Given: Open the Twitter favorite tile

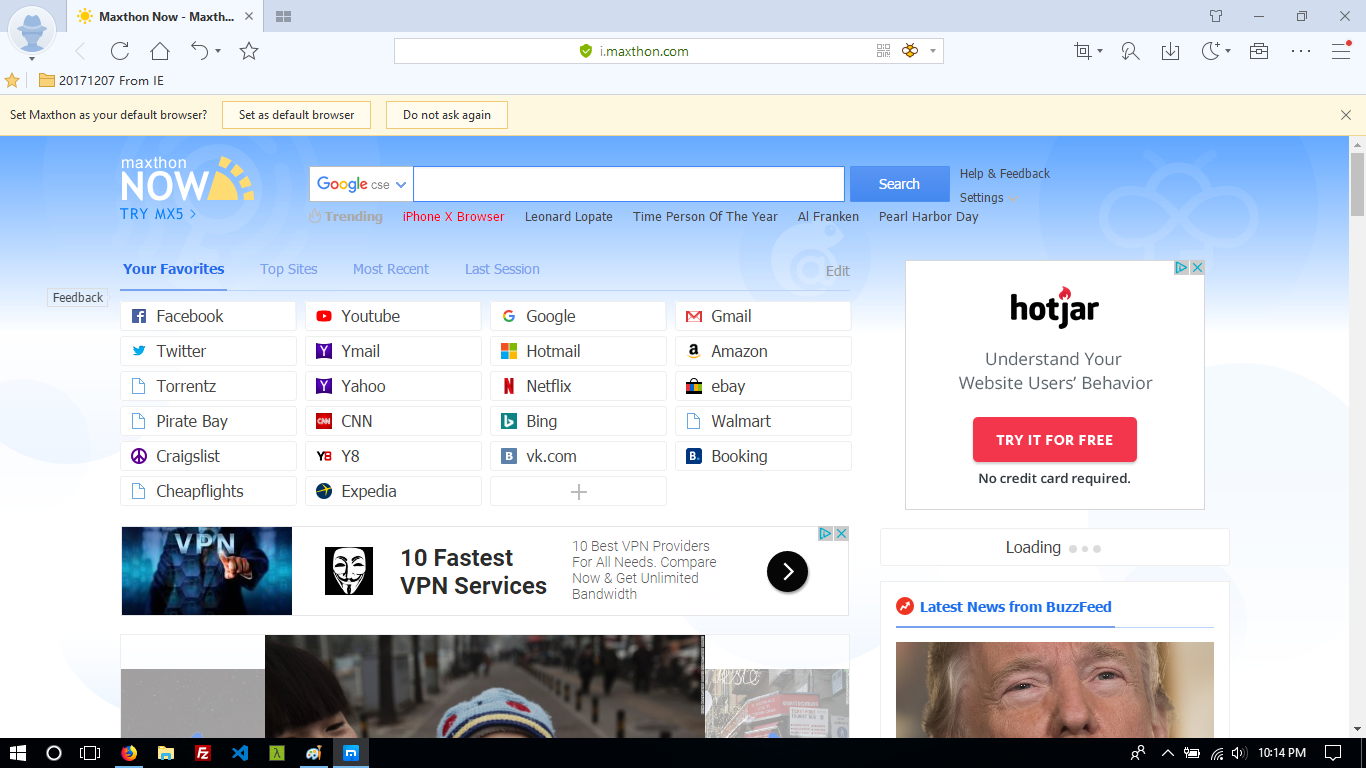Looking at the screenshot, I should click(208, 351).
